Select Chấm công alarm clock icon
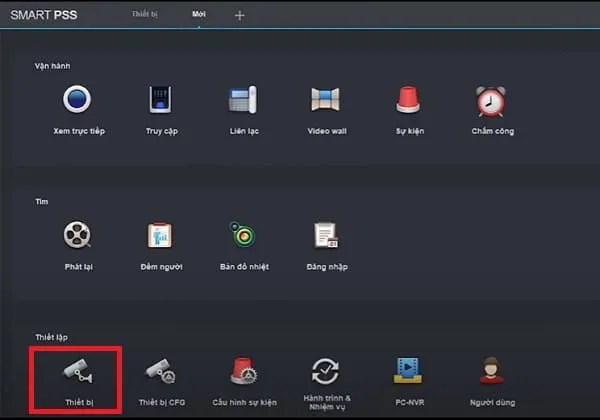600x420 pixels. (492, 101)
